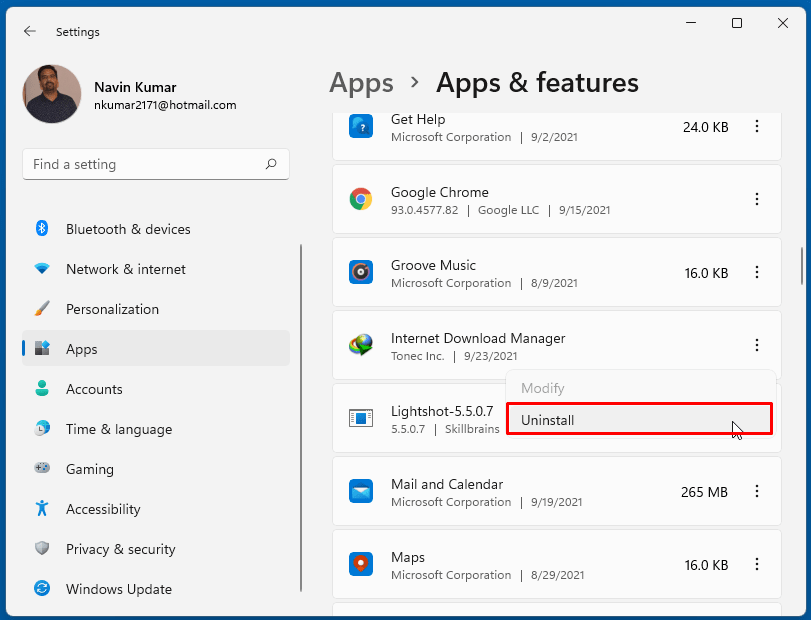Click the Get Help app icon
Viewport: 811px width, 620px height.
pos(361,127)
